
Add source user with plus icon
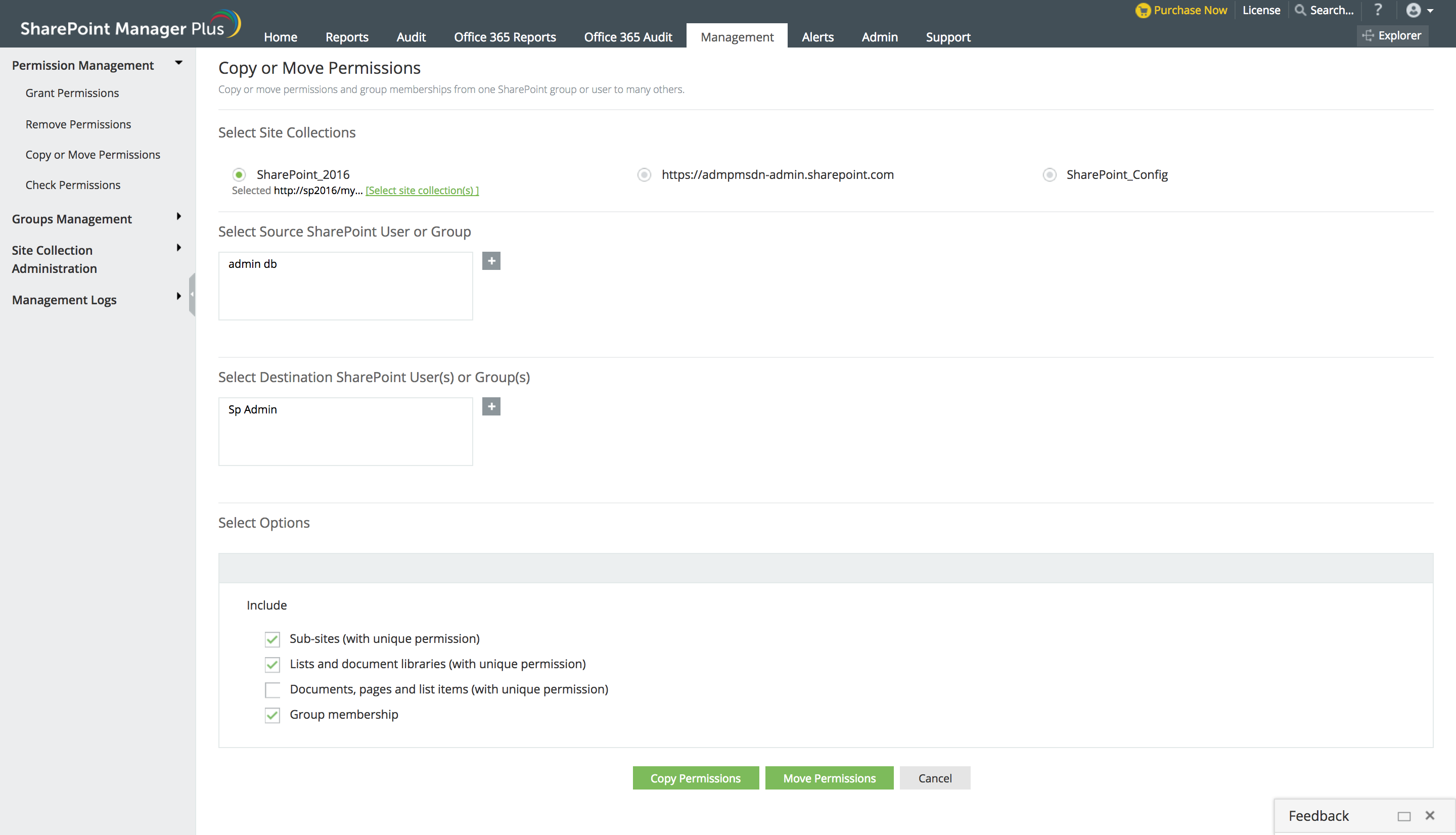coord(491,261)
